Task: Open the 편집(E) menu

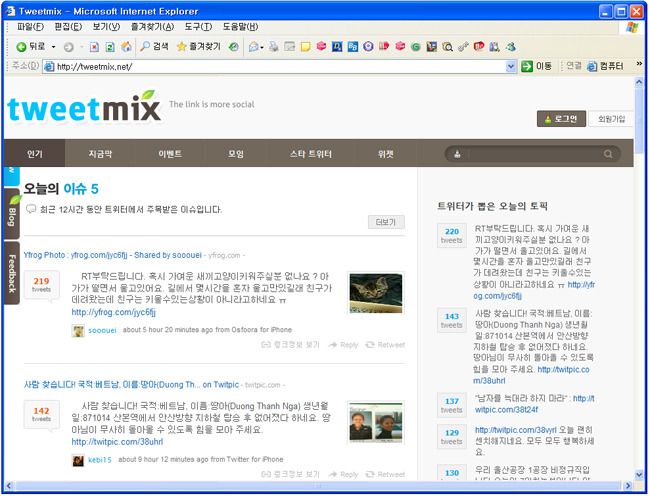Action: 68,27
